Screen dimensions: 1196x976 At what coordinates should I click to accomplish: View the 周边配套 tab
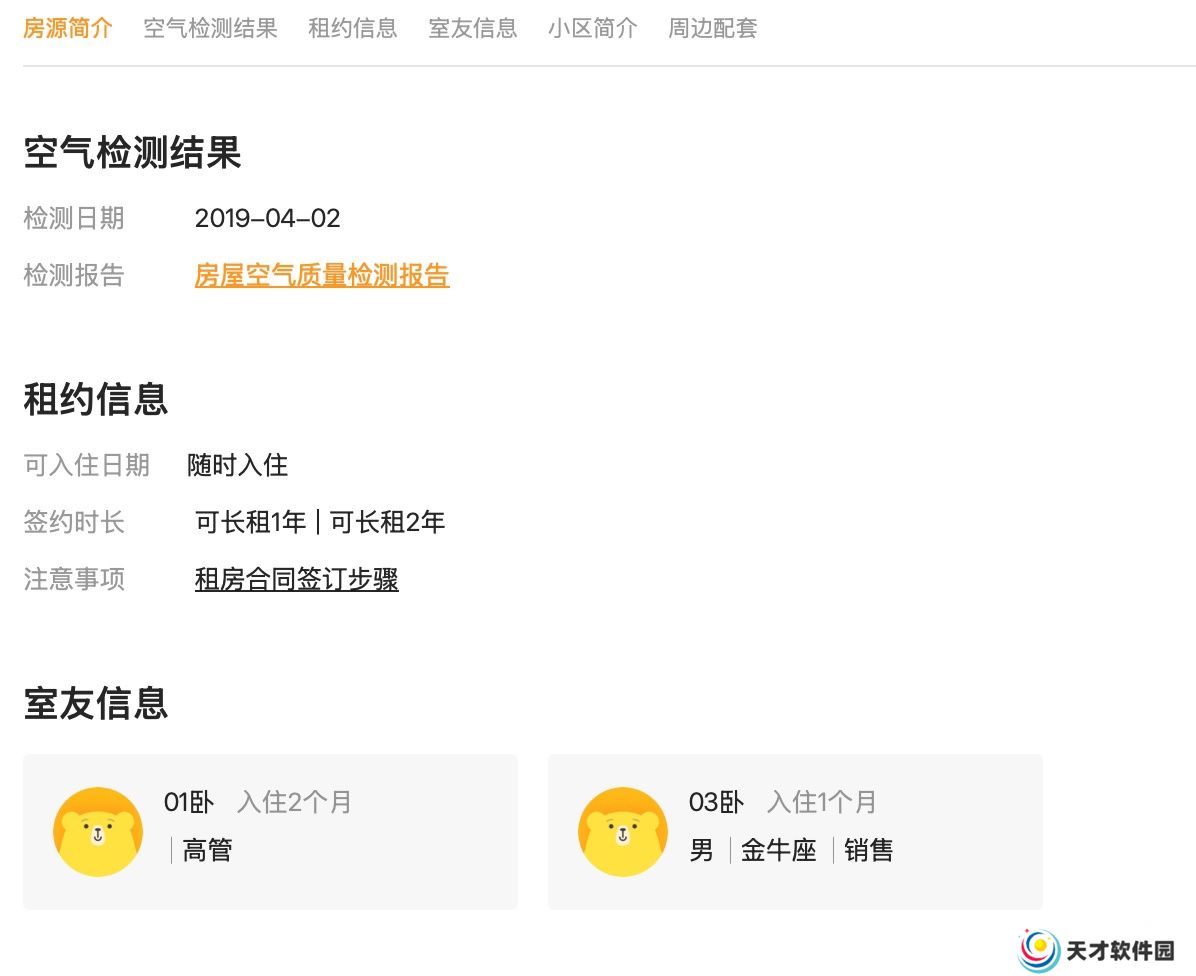click(x=712, y=28)
